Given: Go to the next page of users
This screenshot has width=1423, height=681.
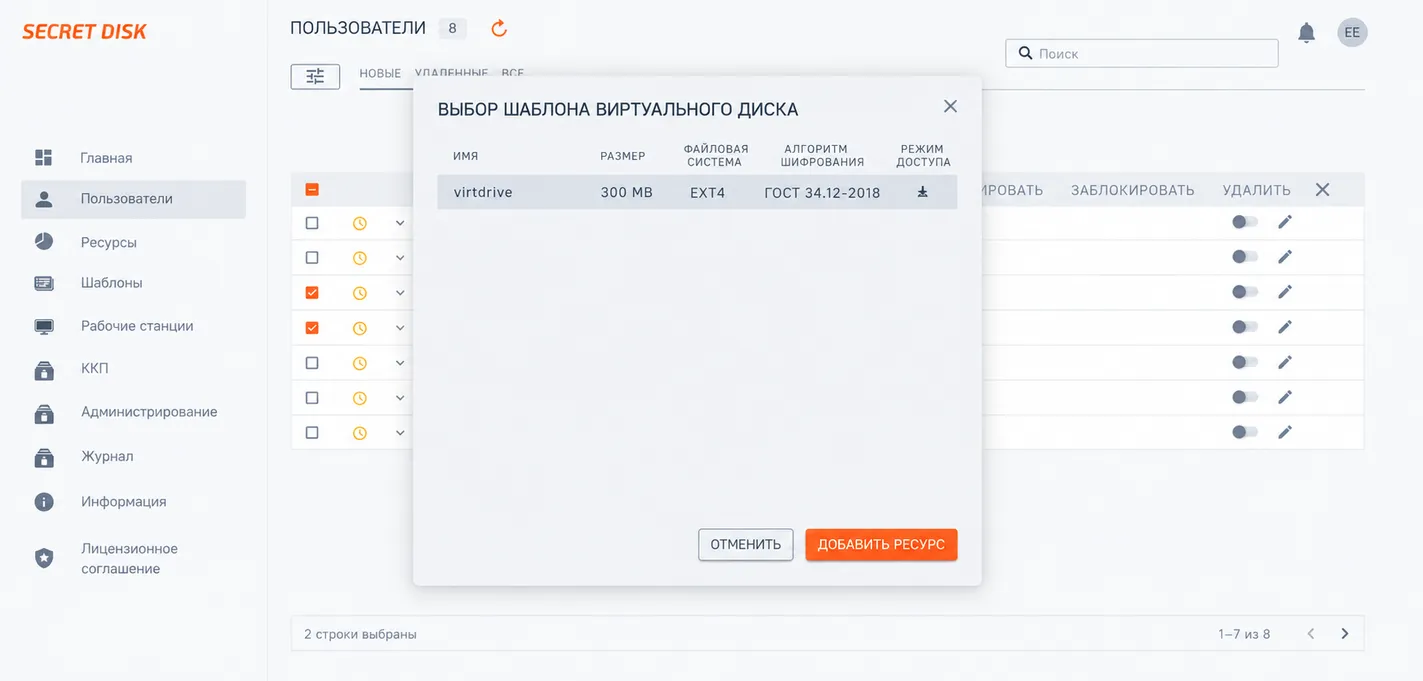Looking at the screenshot, I should coord(1345,633).
